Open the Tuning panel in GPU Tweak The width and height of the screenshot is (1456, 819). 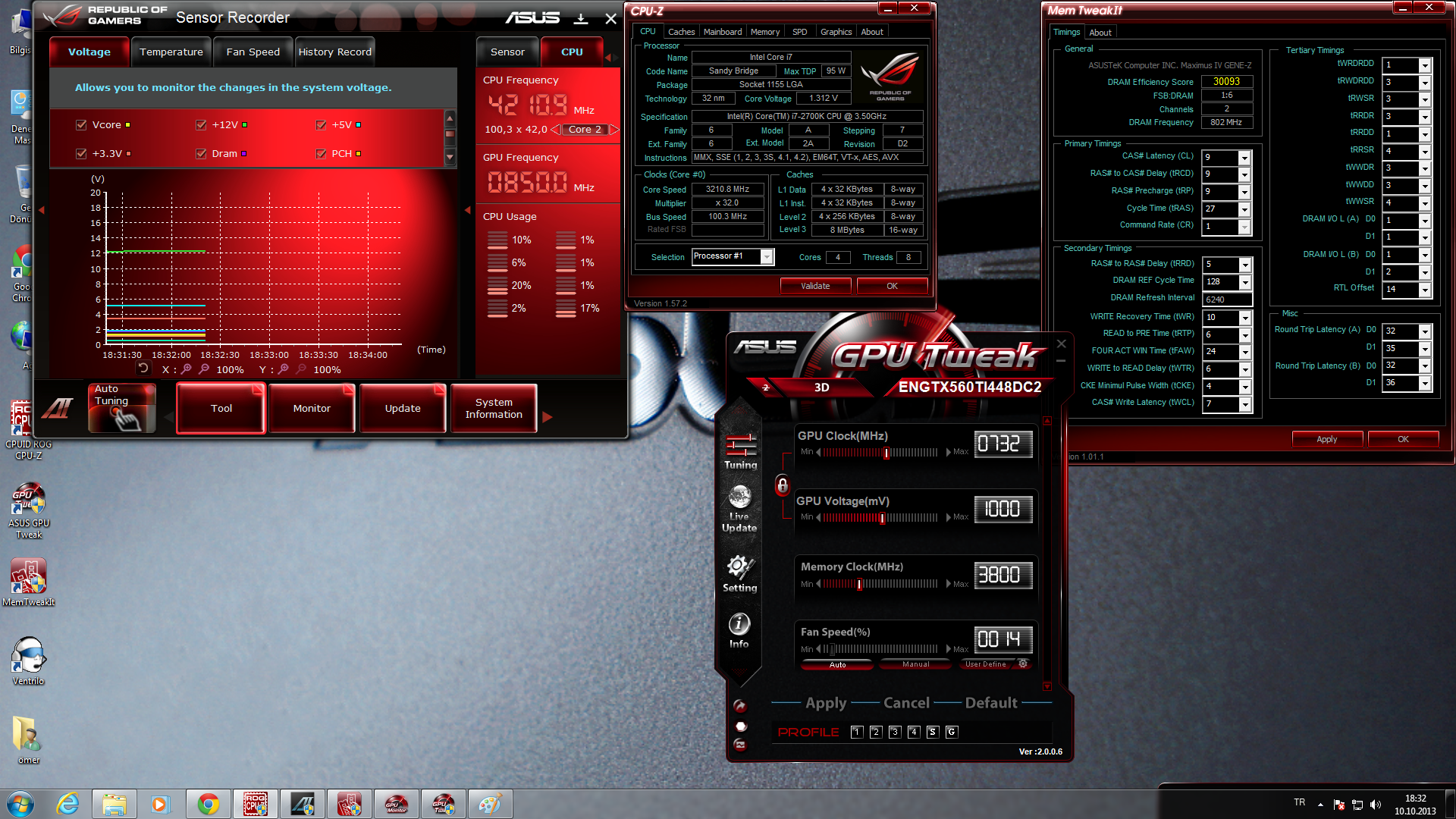740,450
